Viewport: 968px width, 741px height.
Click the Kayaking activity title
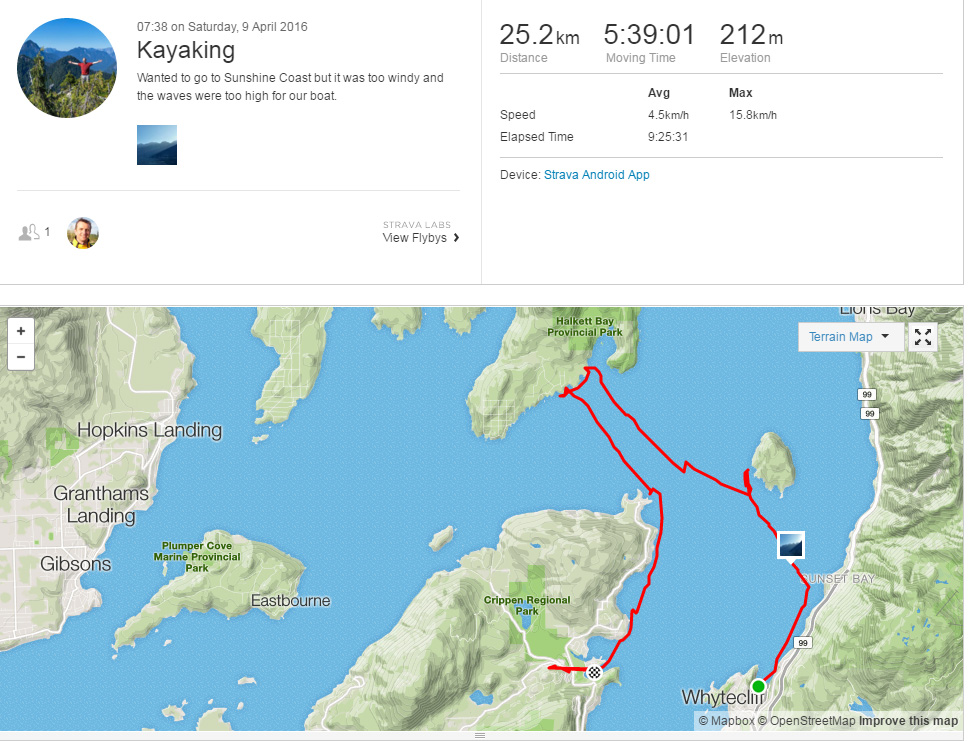(x=186, y=50)
